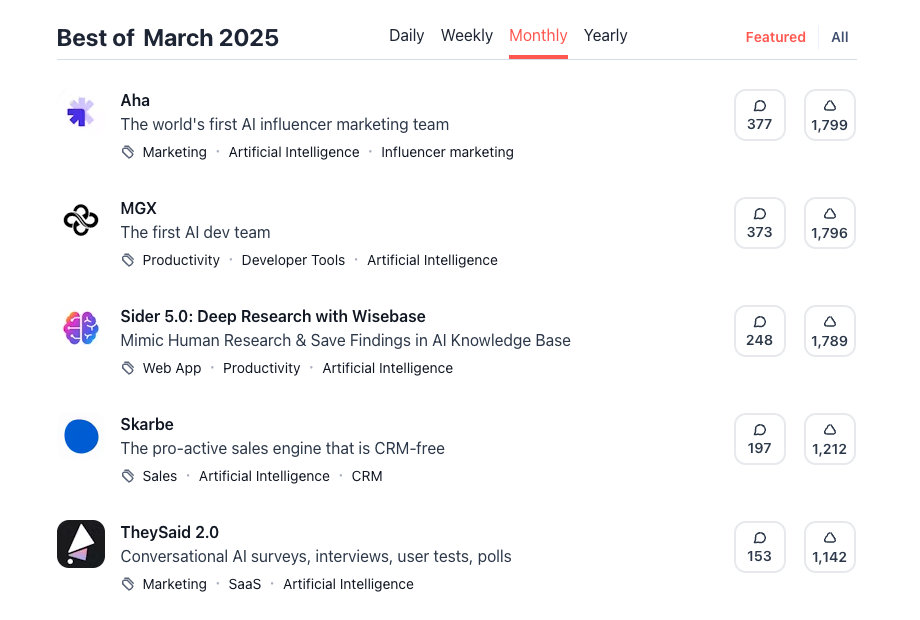Open Developer Tools topic under MGX
The image size is (920, 620).
click(x=293, y=261)
